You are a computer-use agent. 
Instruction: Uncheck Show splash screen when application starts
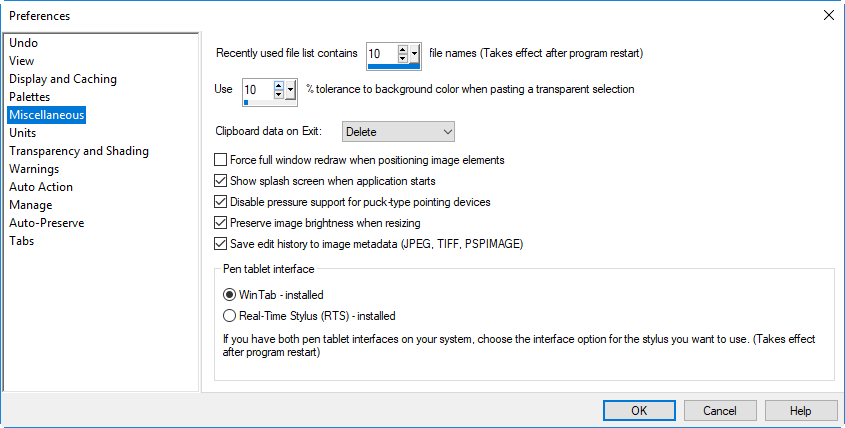coord(220,181)
